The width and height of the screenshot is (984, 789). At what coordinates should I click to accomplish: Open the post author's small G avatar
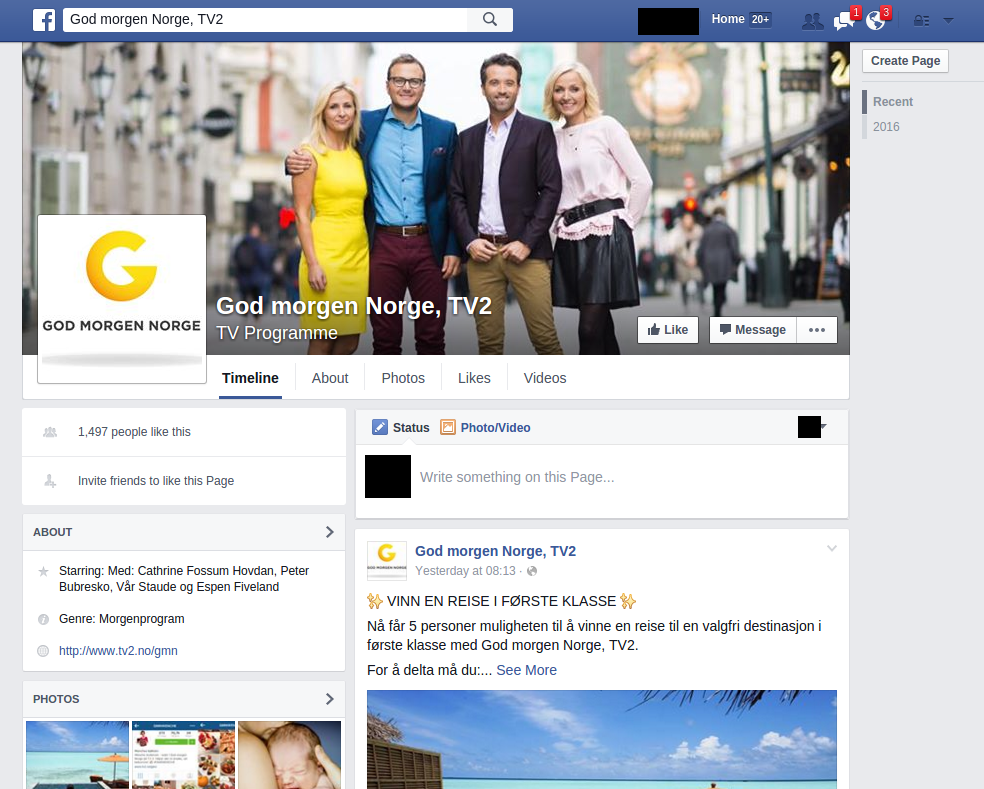(x=387, y=561)
